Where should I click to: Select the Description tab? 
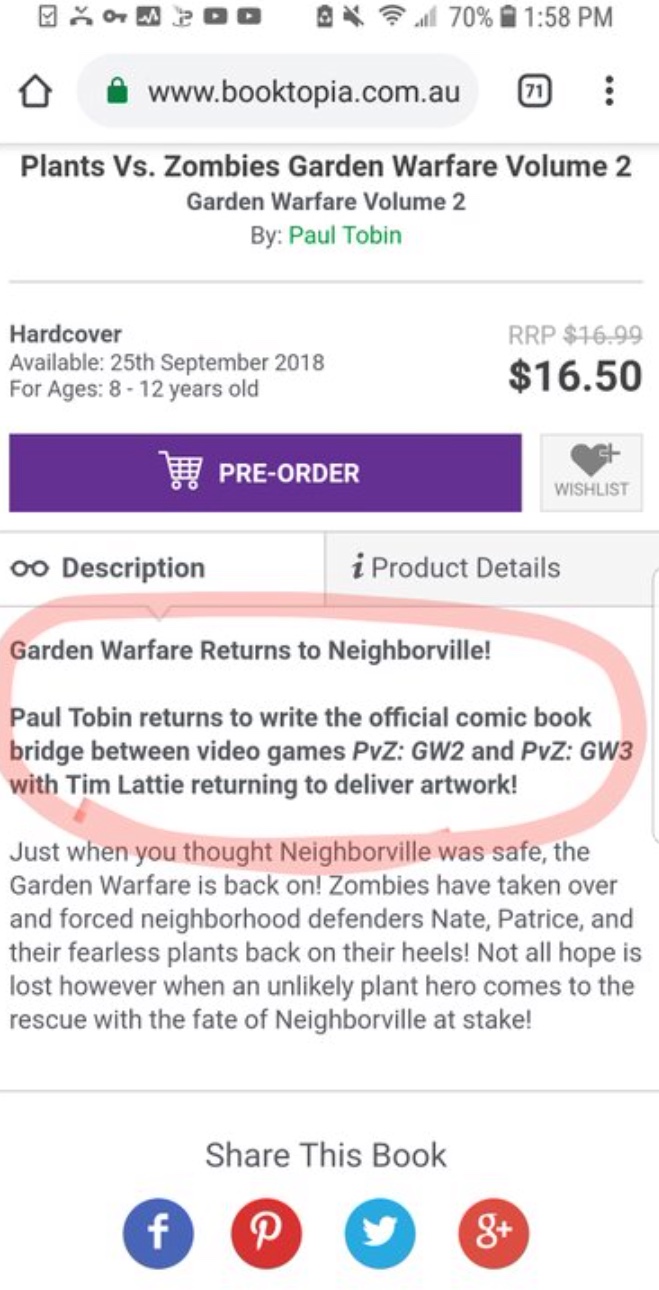[162, 568]
